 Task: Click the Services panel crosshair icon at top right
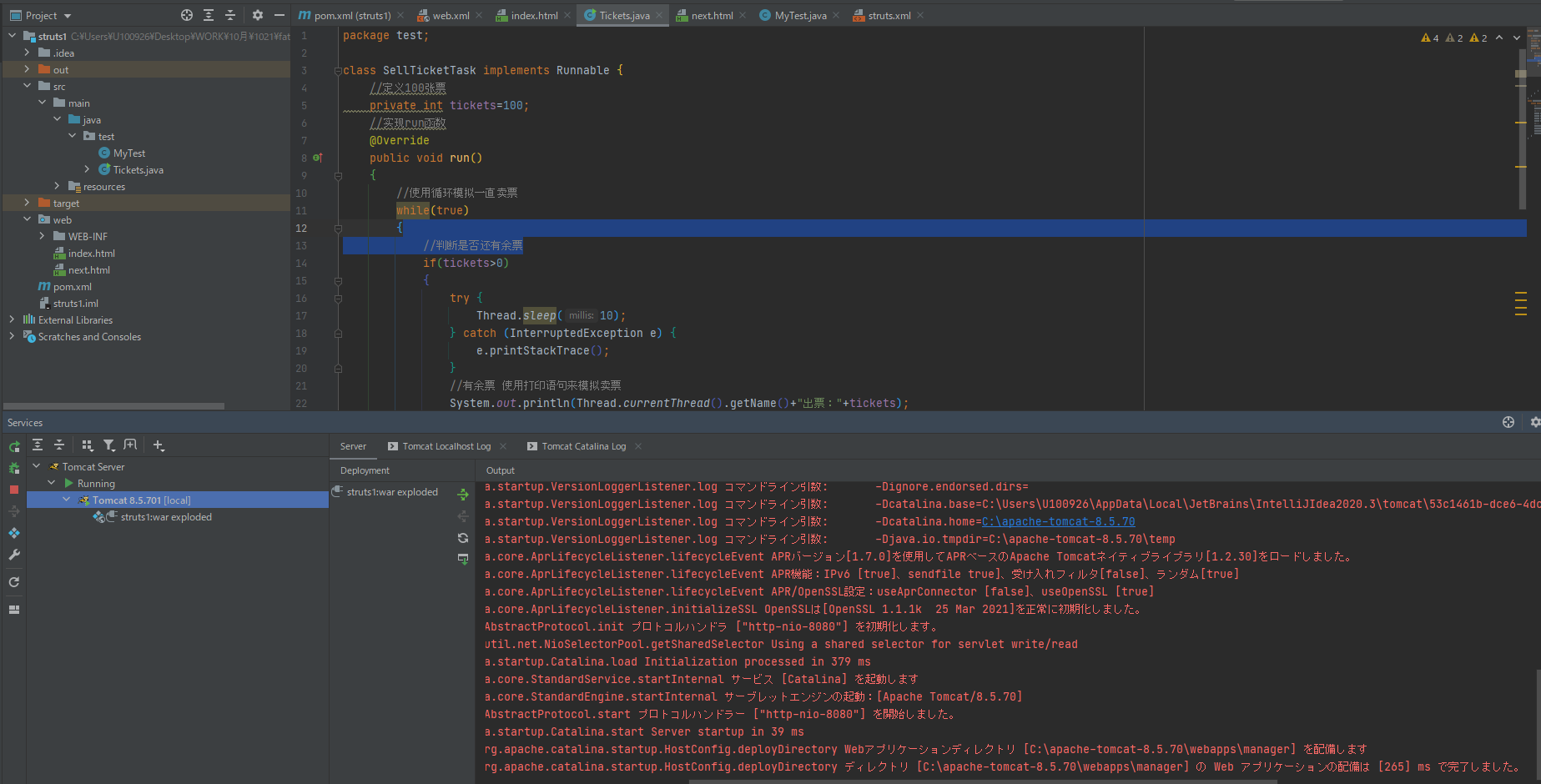point(1508,422)
